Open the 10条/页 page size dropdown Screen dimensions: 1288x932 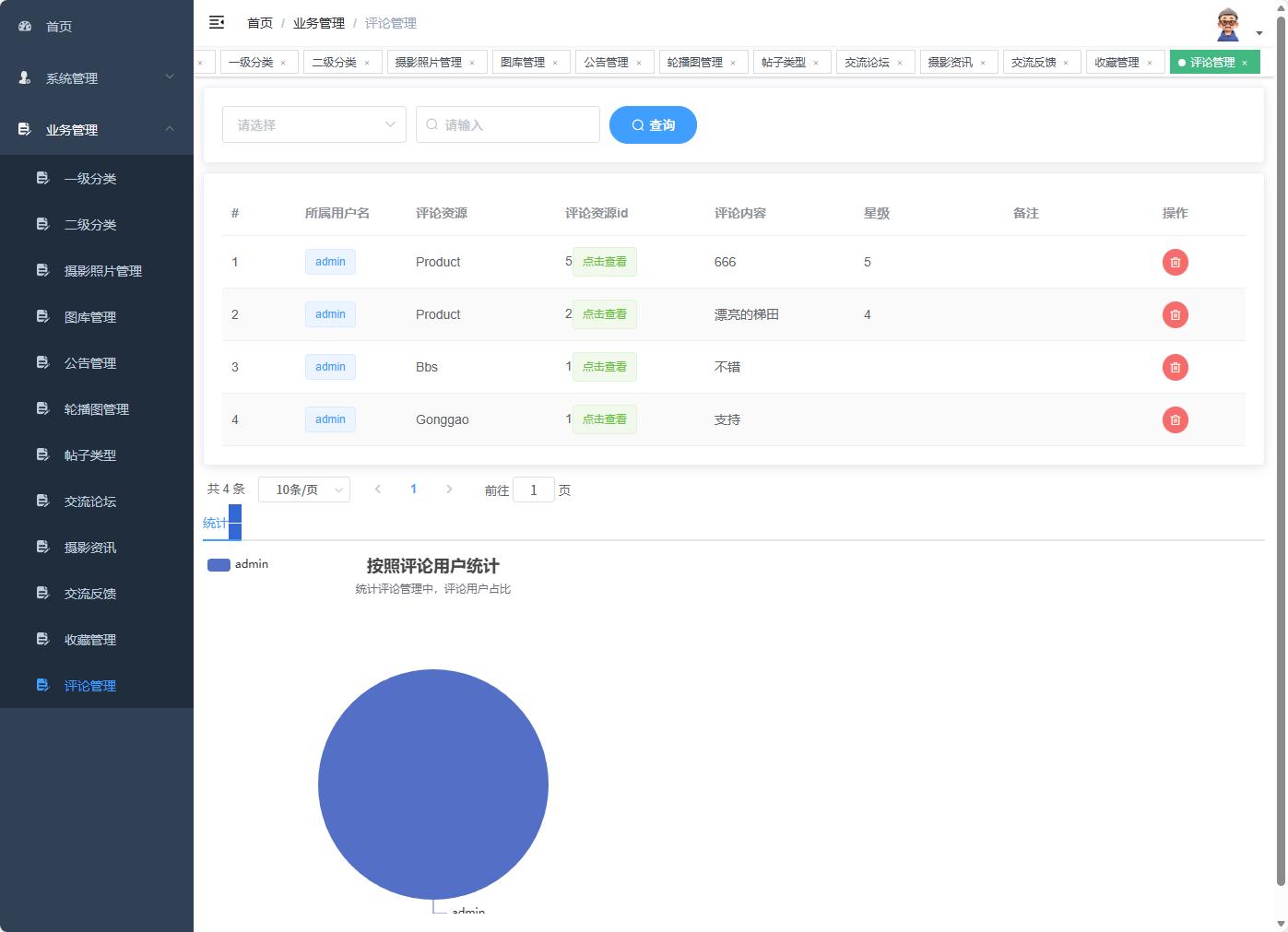(304, 490)
